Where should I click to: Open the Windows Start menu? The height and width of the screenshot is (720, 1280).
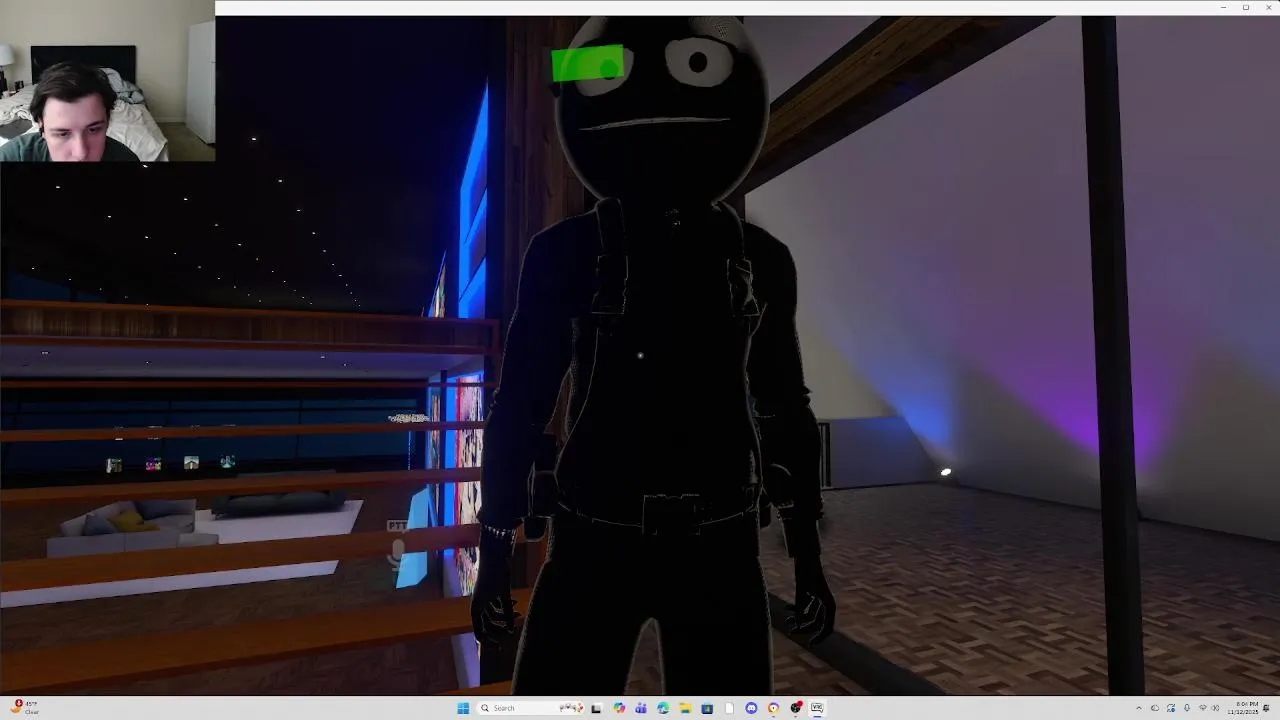tap(463, 708)
